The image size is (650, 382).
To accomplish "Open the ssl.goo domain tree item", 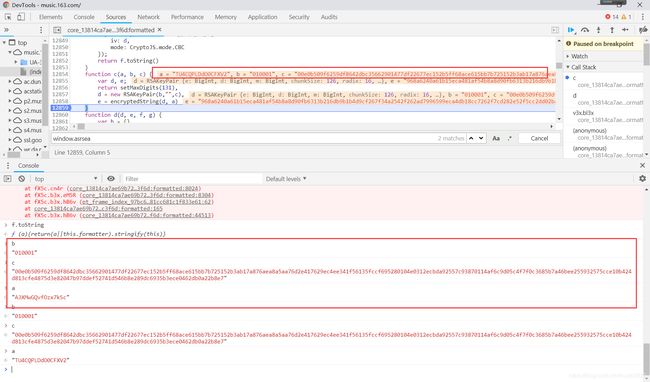I will click(27, 140).
